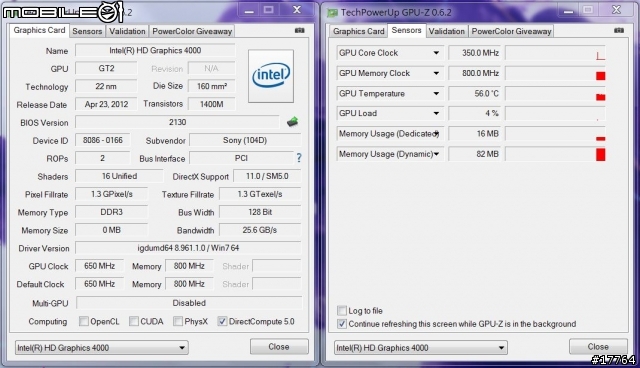Uncheck the DirectCompute 5.0 checkbox
The image size is (640, 368).
pos(222,321)
